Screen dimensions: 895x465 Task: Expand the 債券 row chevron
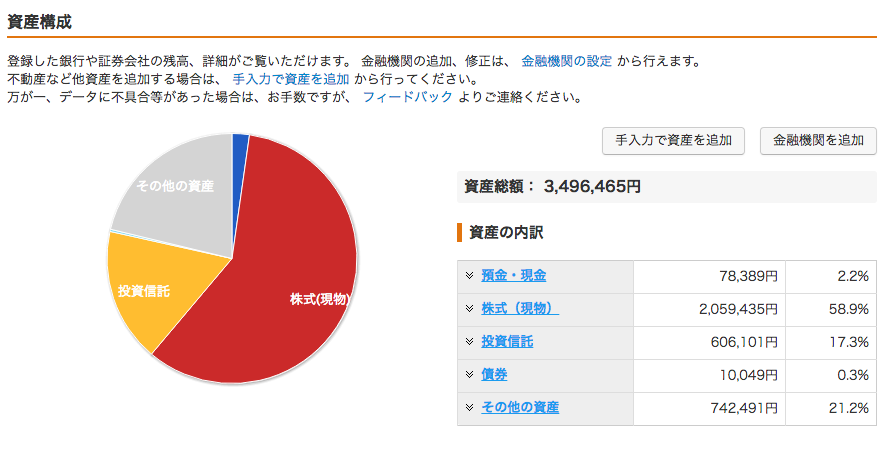[x=469, y=375]
